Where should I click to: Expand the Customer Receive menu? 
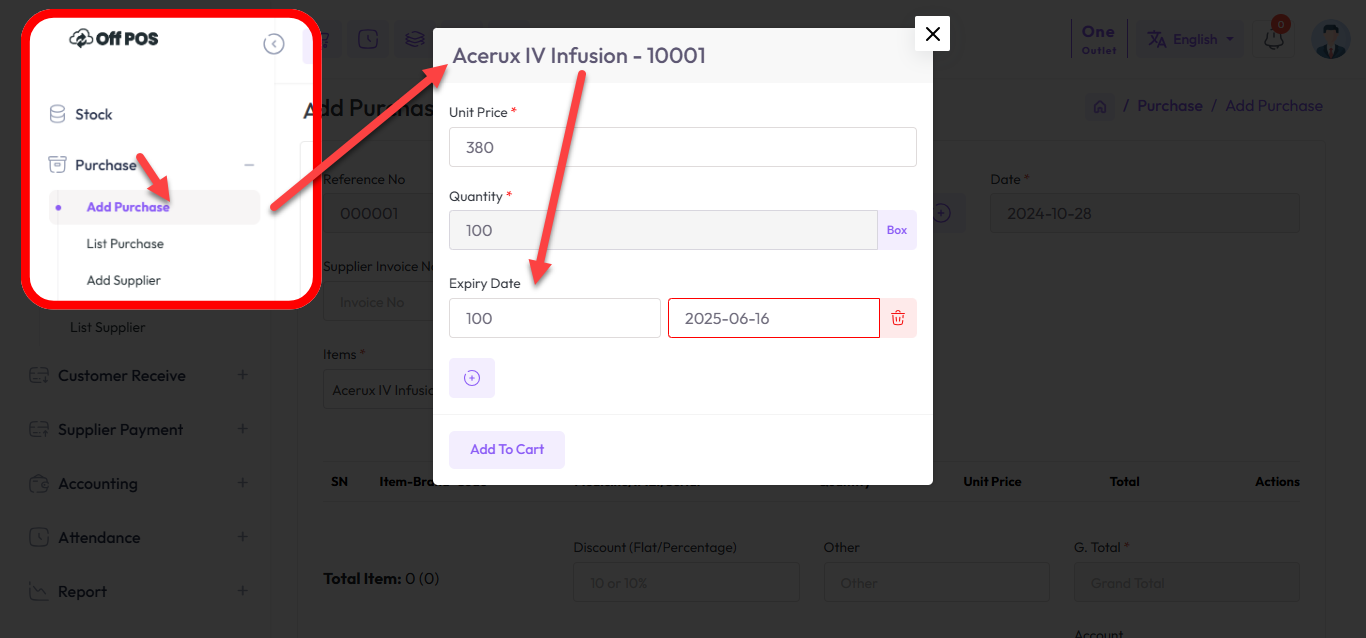(x=242, y=375)
